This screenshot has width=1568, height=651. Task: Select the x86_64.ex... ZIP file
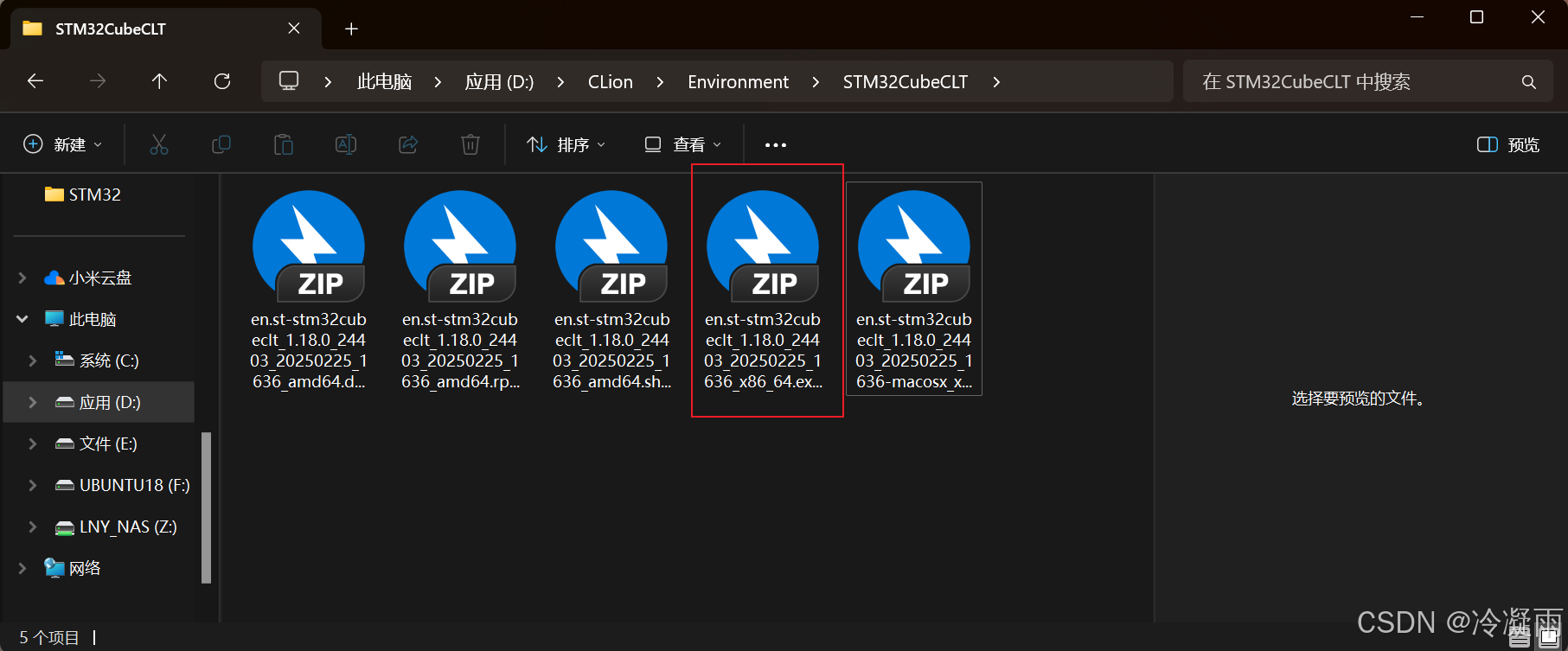(x=763, y=290)
